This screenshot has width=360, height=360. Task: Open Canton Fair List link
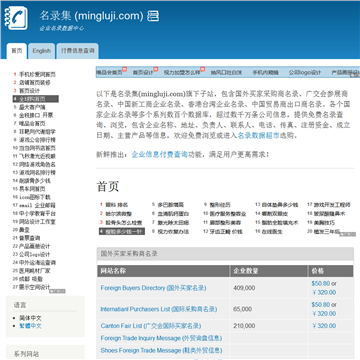151,326
